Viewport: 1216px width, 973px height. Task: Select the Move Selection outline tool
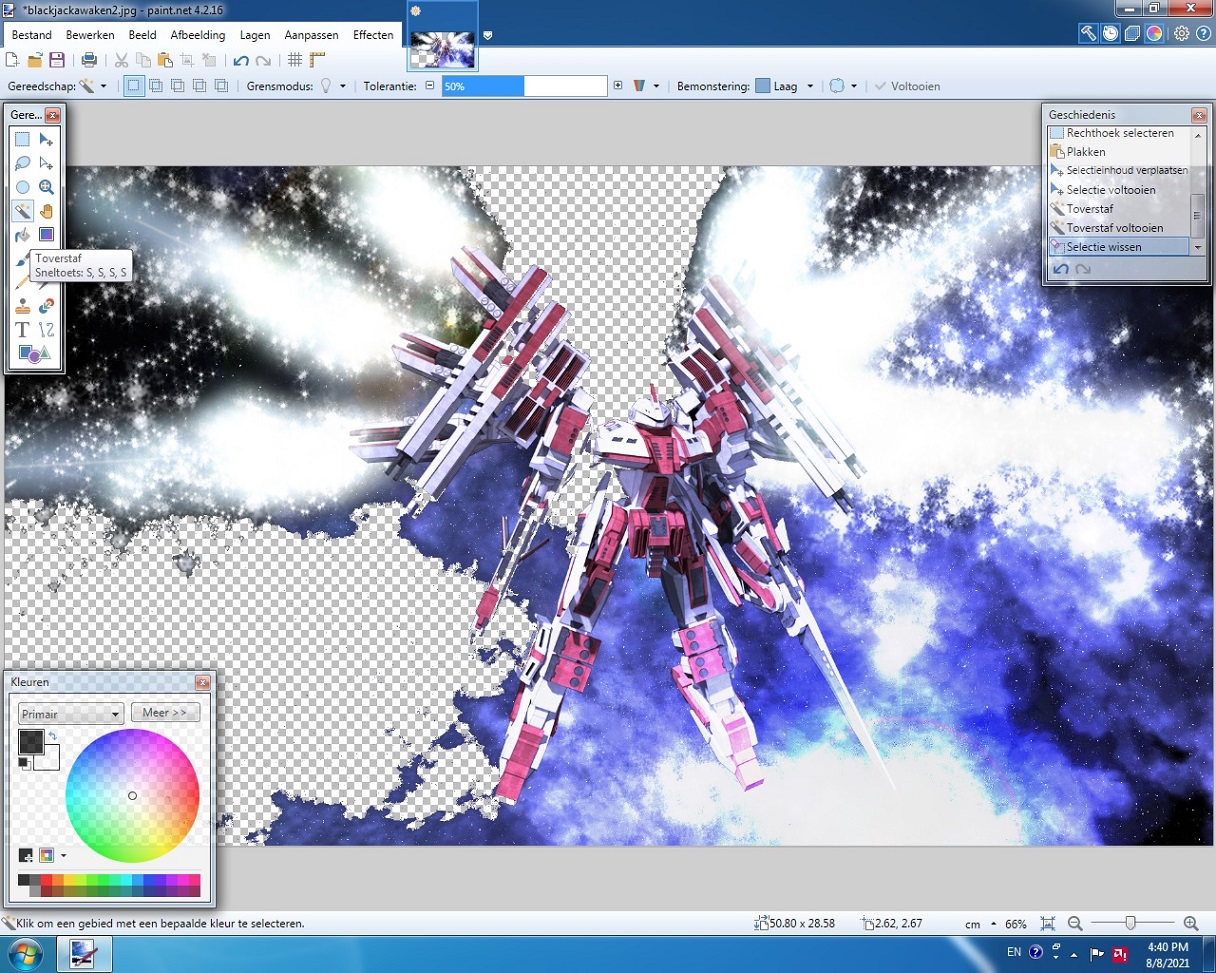tap(46, 163)
